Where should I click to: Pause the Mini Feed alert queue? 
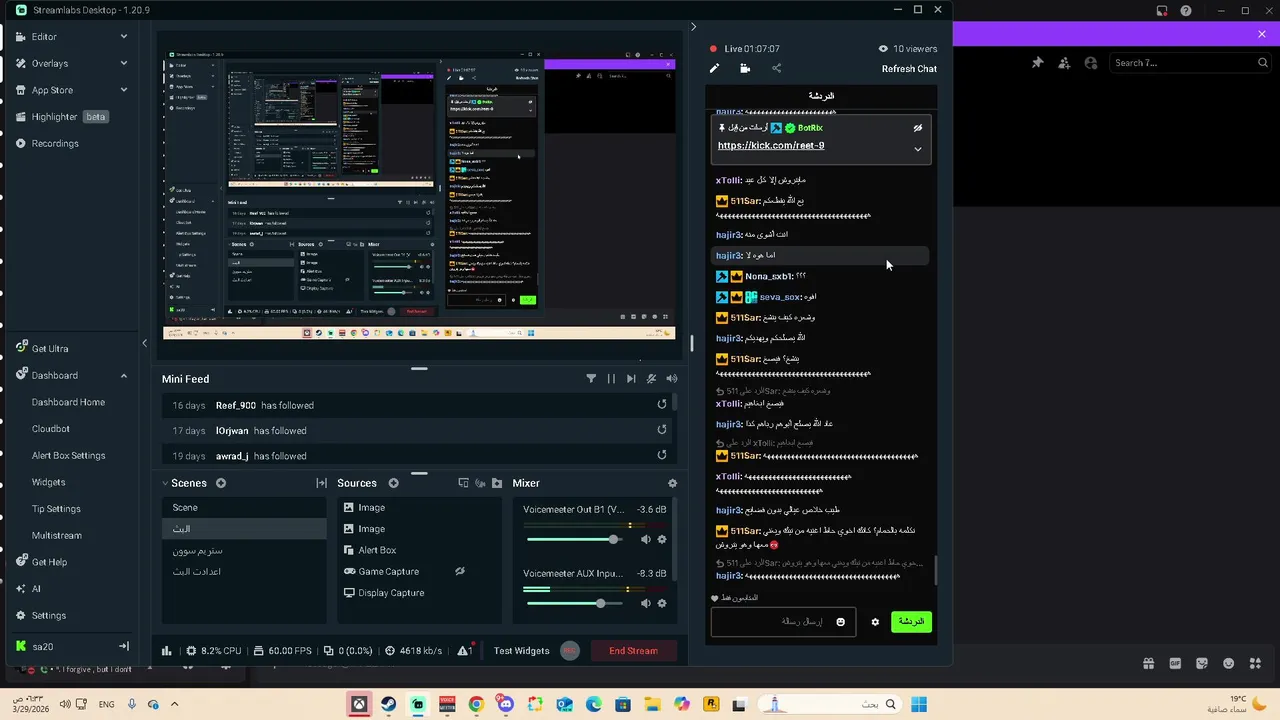[x=611, y=378]
